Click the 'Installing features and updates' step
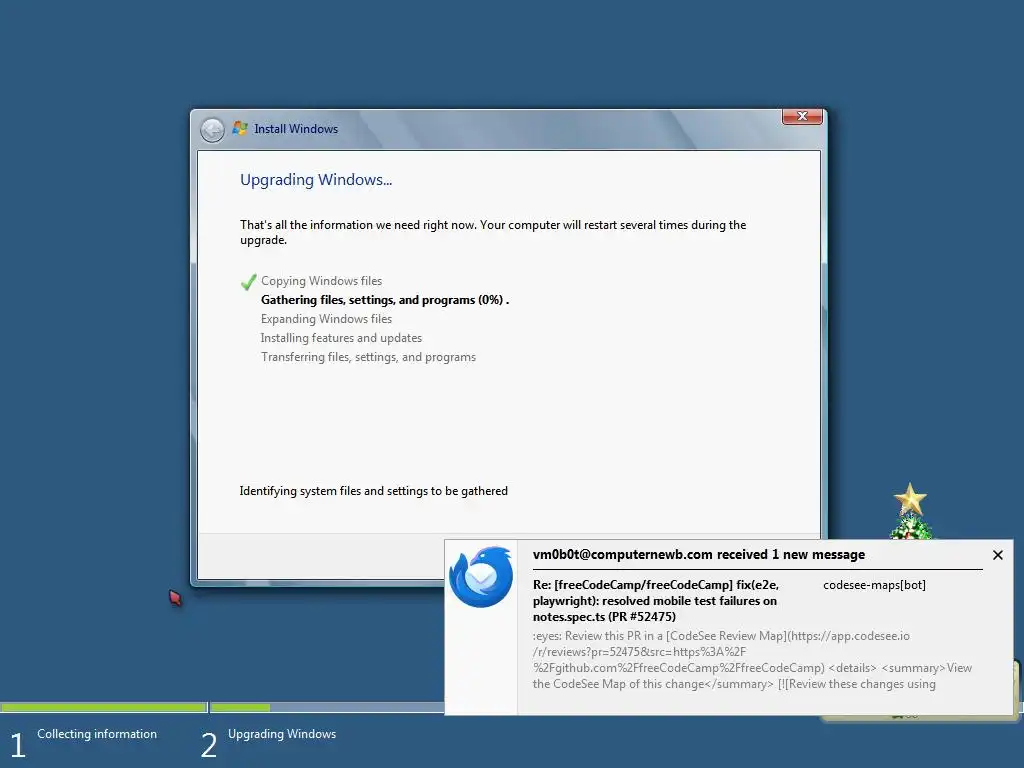 pyautogui.click(x=342, y=338)
